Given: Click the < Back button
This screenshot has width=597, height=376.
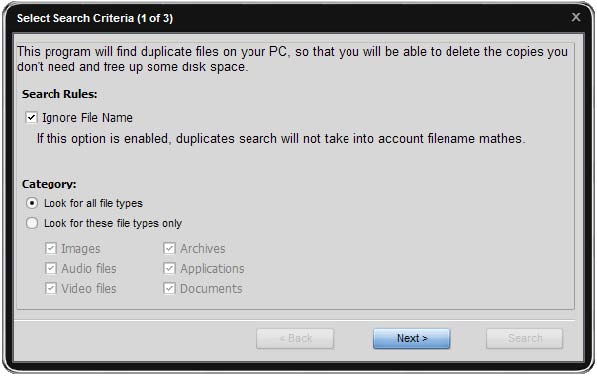Looking at the screenshot, I should pos(295,338).
